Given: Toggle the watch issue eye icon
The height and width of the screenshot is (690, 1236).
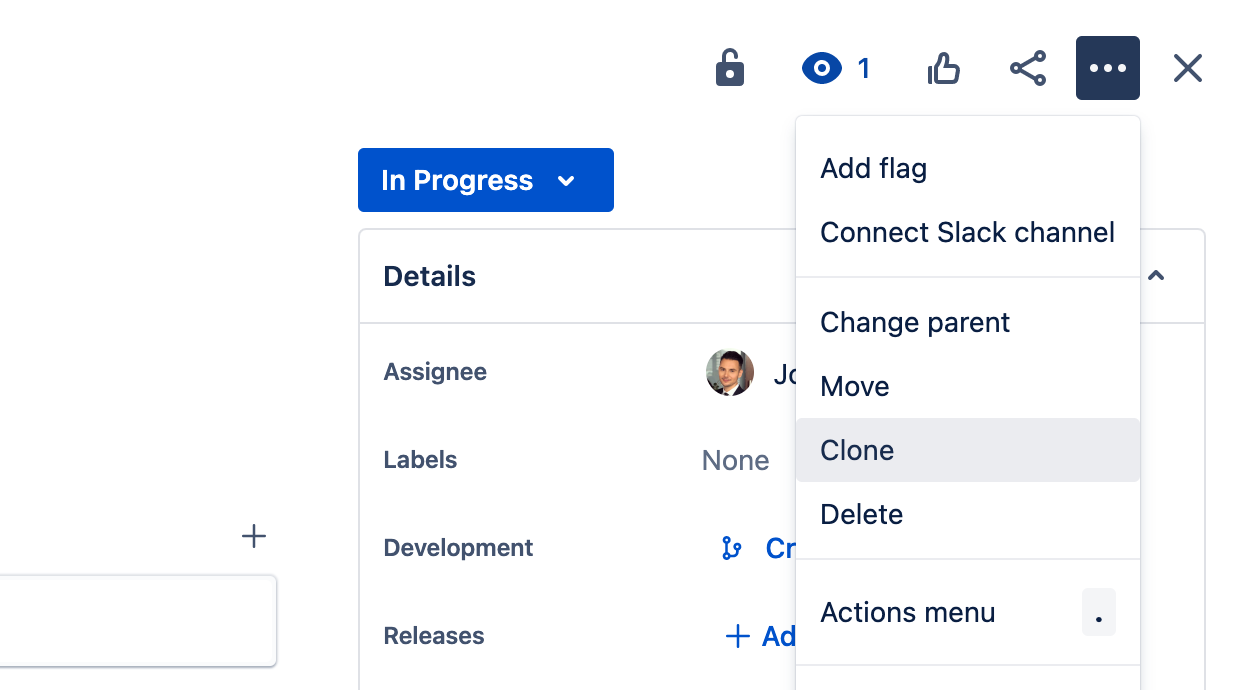Looking at the screenshot, I should [x=822, y=69].
